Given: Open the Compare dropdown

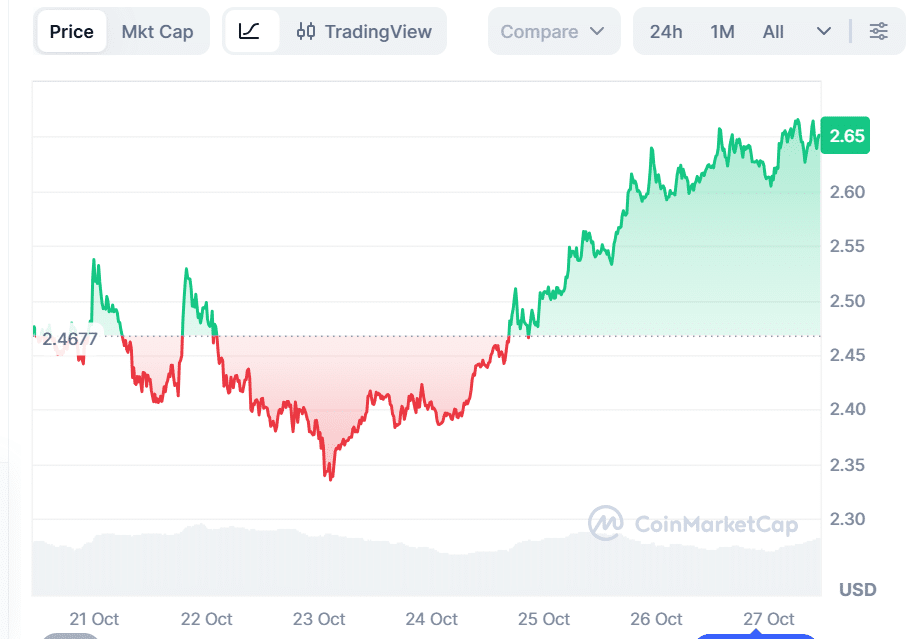Looking at the screenshot, I should pyautogui.click(x=553, y=31).
